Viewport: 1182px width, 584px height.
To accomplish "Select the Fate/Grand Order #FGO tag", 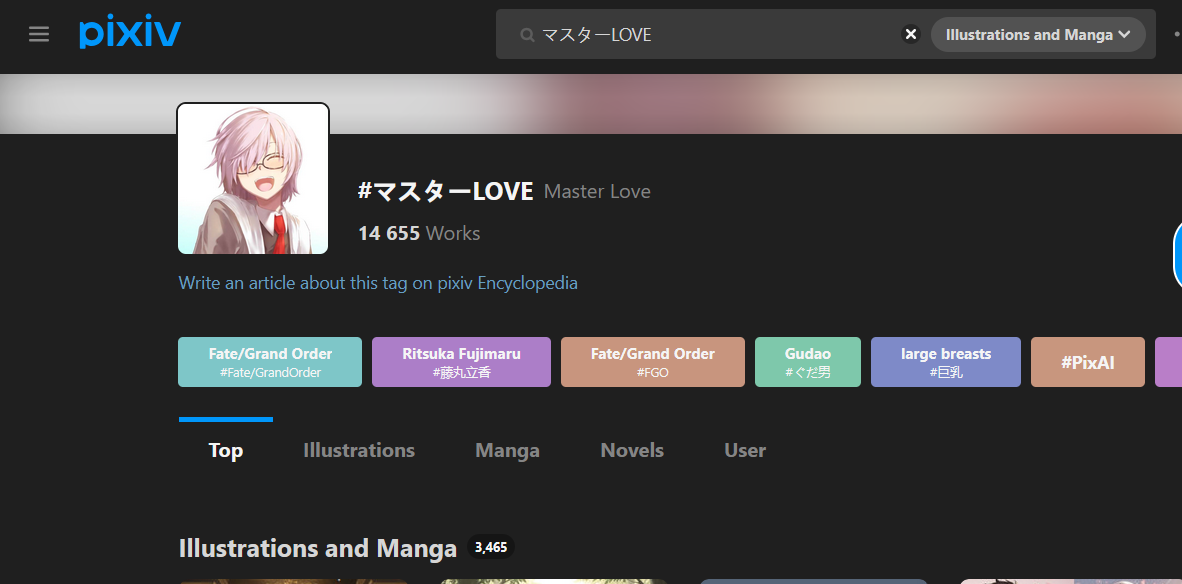I will (653, 362).
